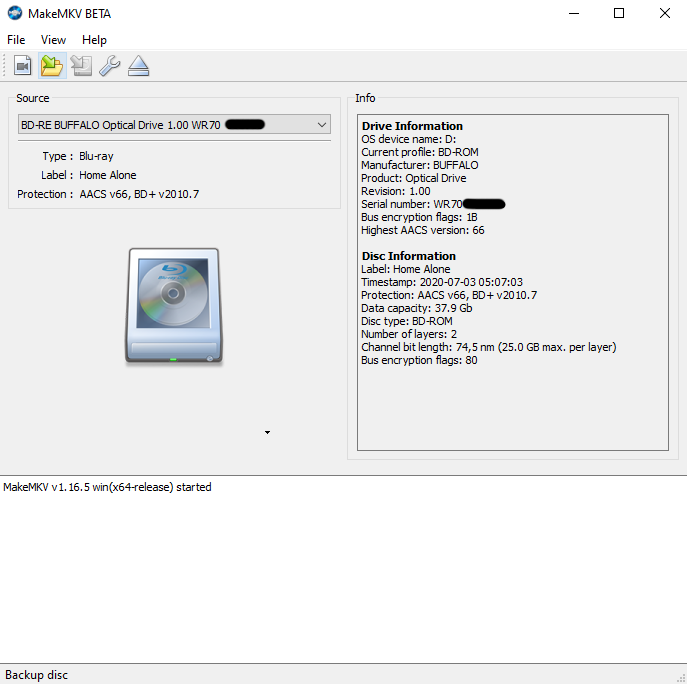
Task: Select 'Revision: 1.00' line
Action: click(396, 191)
